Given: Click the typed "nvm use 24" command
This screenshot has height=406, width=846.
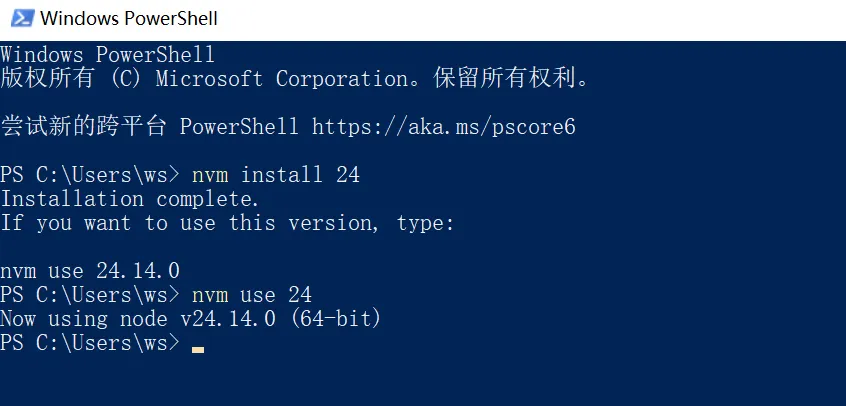Looking at the screenshot, I should (x=251, y=295).
